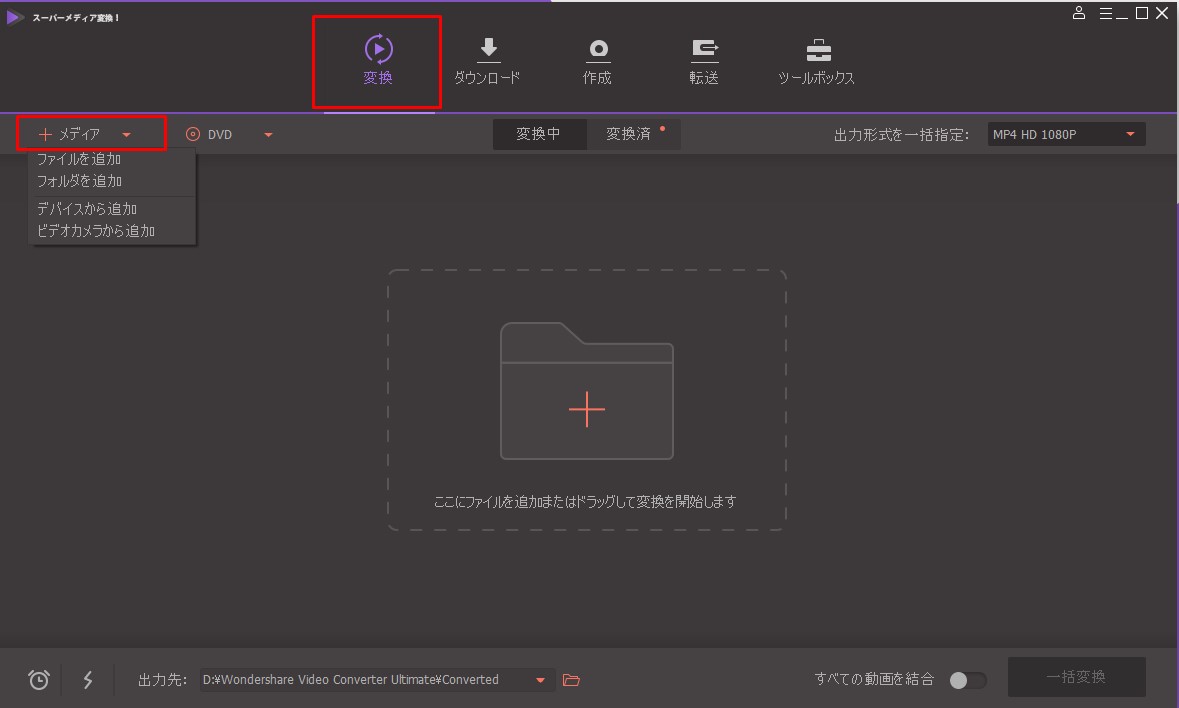1179x708 pixels.
Task: Select ビデオカメラから追加 menu entry
Action: 96,231
